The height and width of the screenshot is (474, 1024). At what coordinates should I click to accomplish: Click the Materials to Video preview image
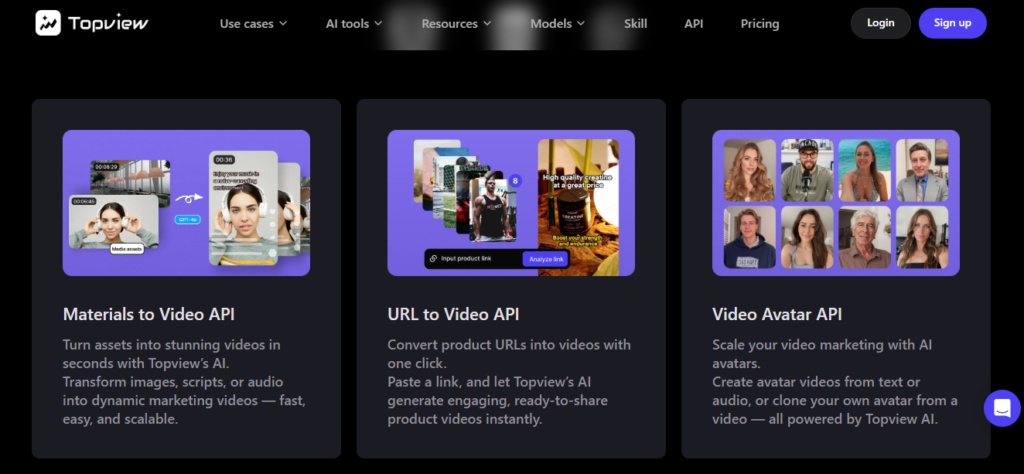(x=186, y=202)
